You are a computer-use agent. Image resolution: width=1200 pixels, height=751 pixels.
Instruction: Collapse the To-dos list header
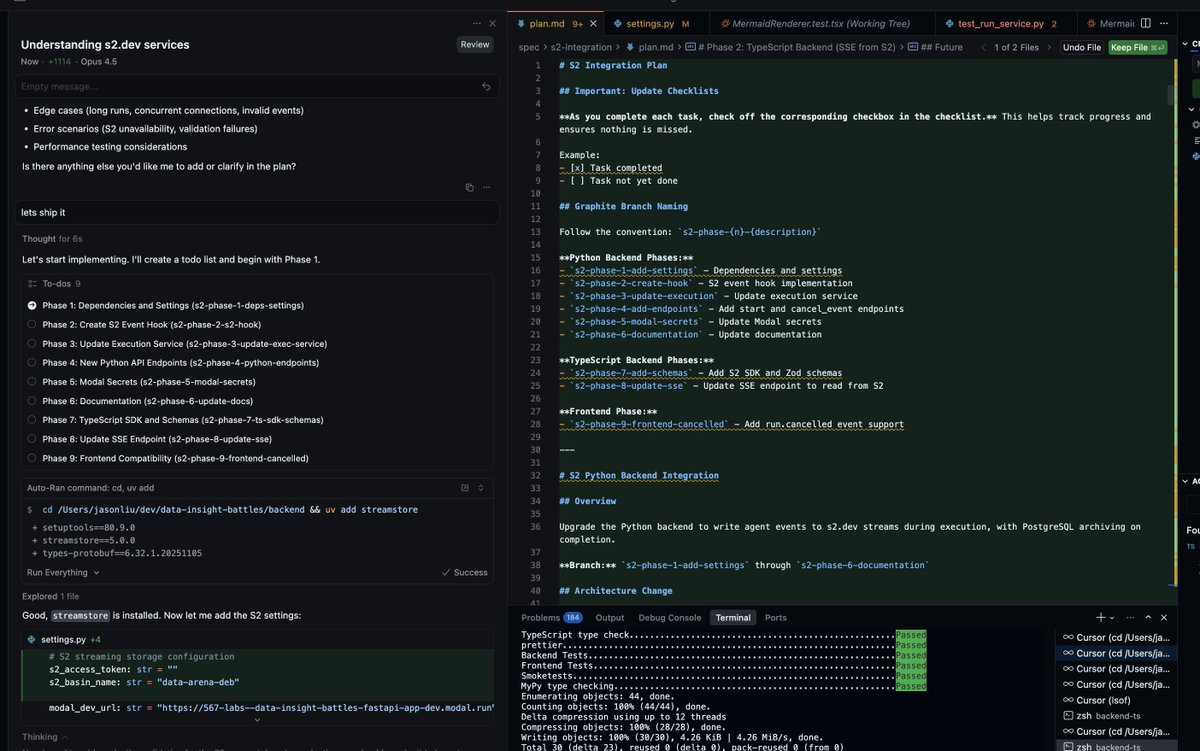[55, 284]
